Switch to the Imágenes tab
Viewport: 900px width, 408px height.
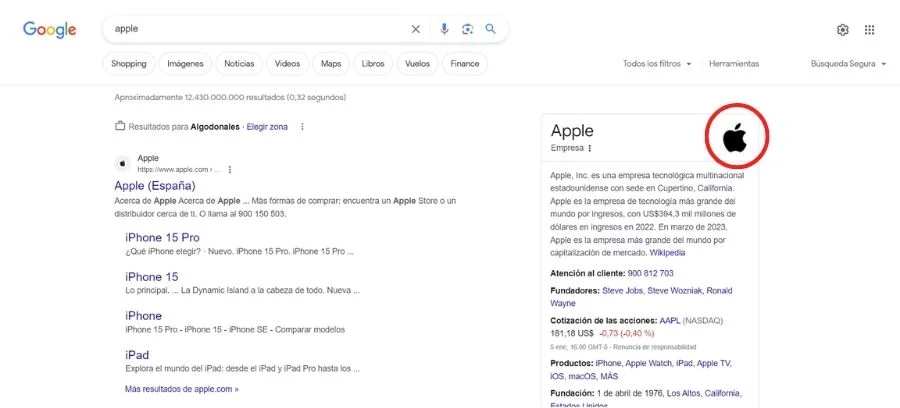[185, 64]
